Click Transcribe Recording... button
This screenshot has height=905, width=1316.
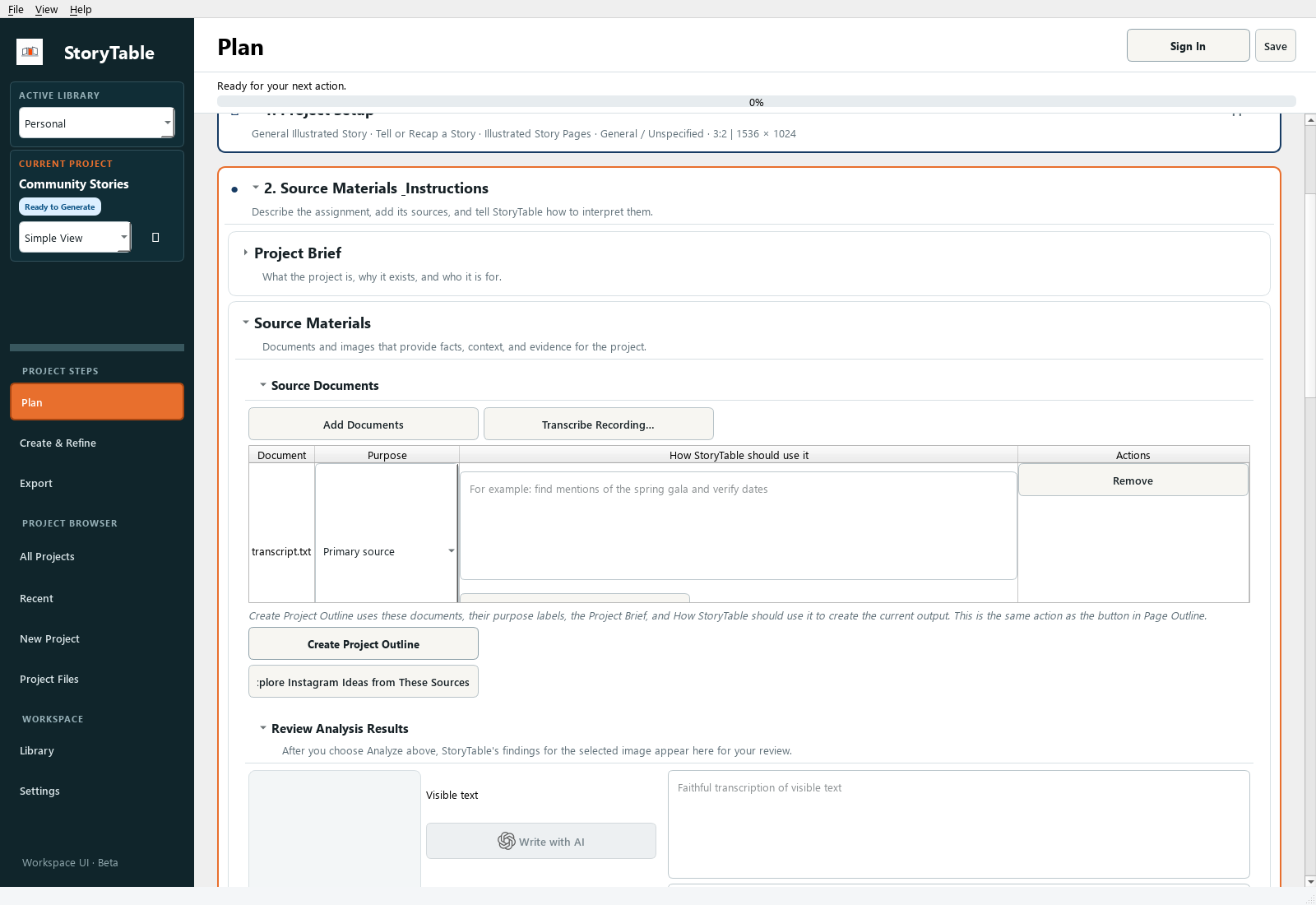click(598, 425)
